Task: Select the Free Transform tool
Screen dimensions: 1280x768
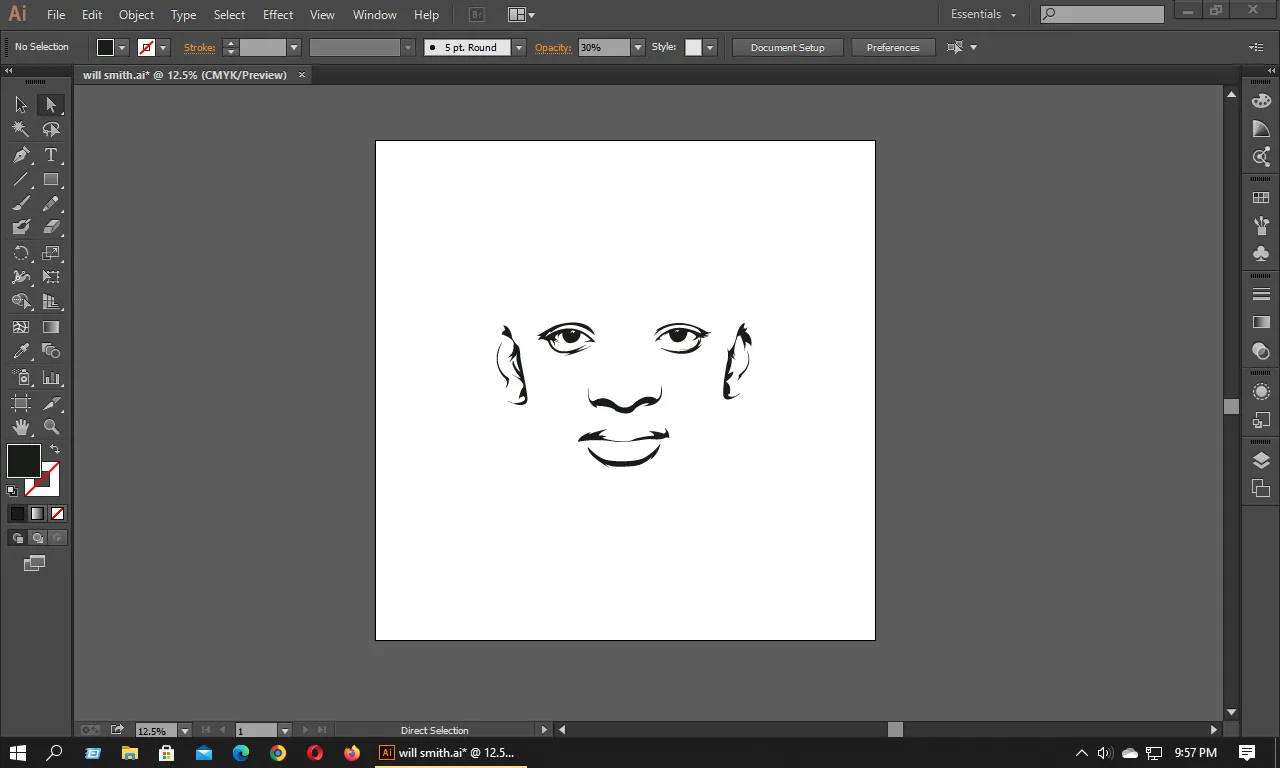Action: point(51,277)
